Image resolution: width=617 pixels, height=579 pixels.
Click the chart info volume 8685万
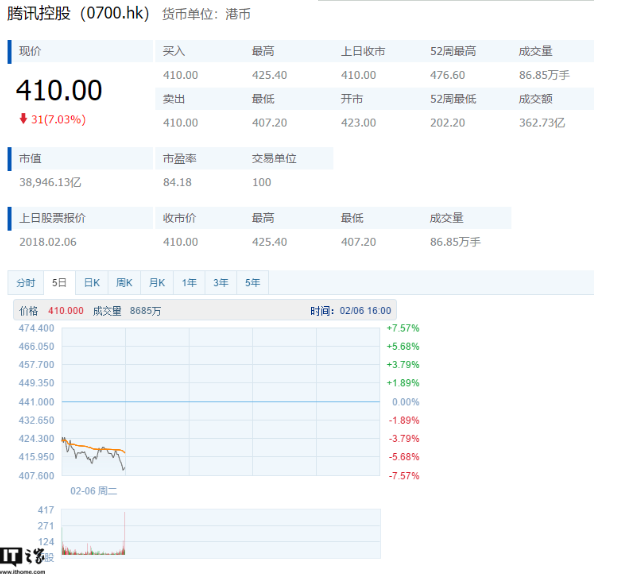pyautogui.click(x=146, y=311)
